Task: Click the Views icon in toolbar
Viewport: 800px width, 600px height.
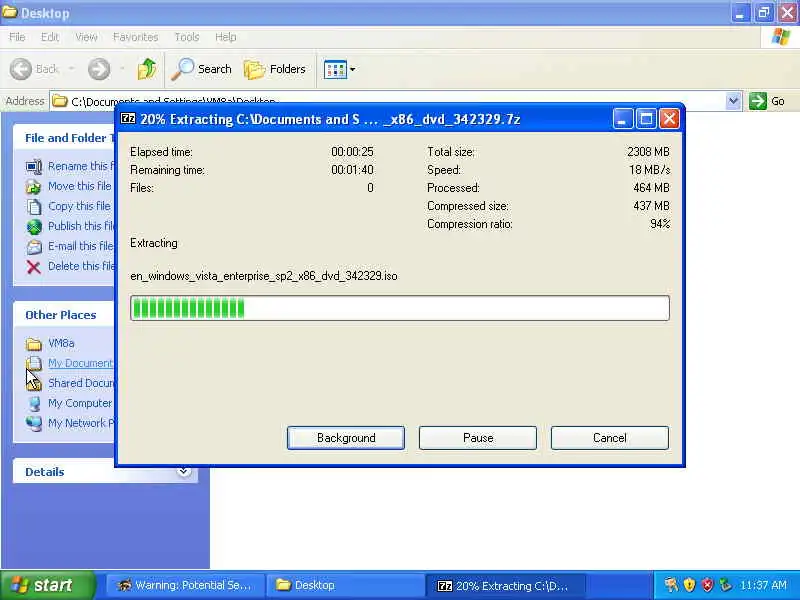Action: click(335, 69)
